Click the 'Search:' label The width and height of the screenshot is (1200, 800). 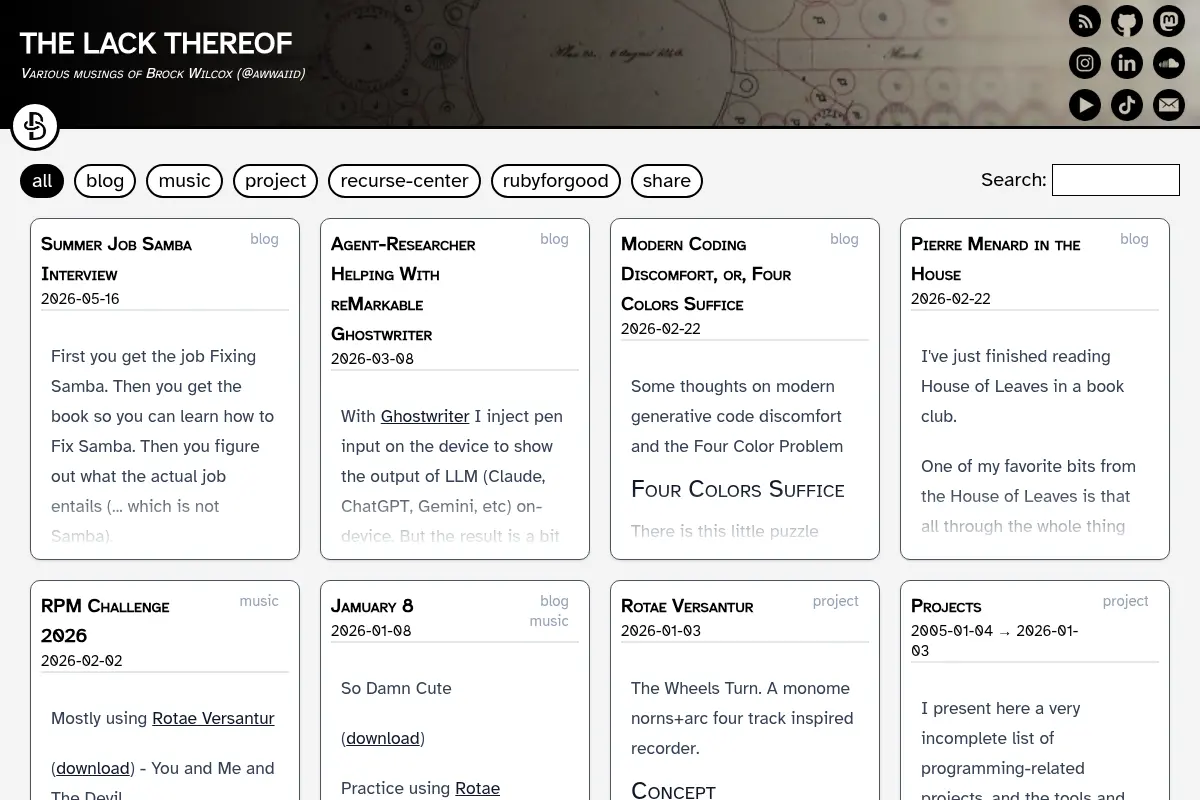(1014, 180)
